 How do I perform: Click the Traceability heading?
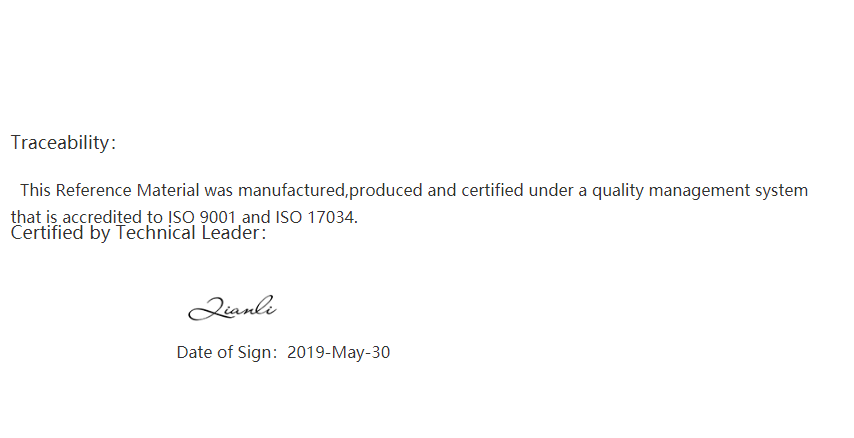(x=63, y=143)
